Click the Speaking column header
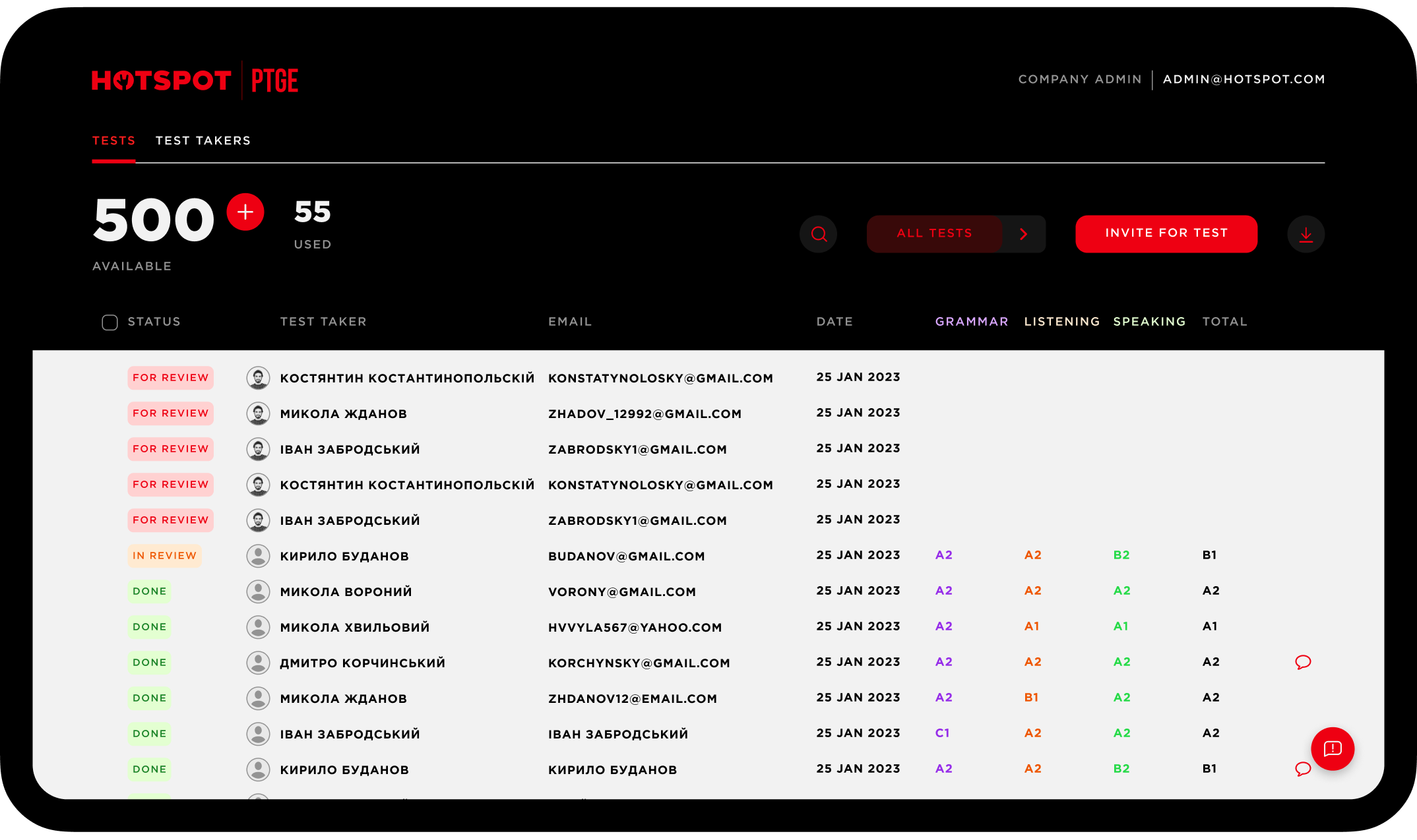1417x840 pixels. (1149, 322)
